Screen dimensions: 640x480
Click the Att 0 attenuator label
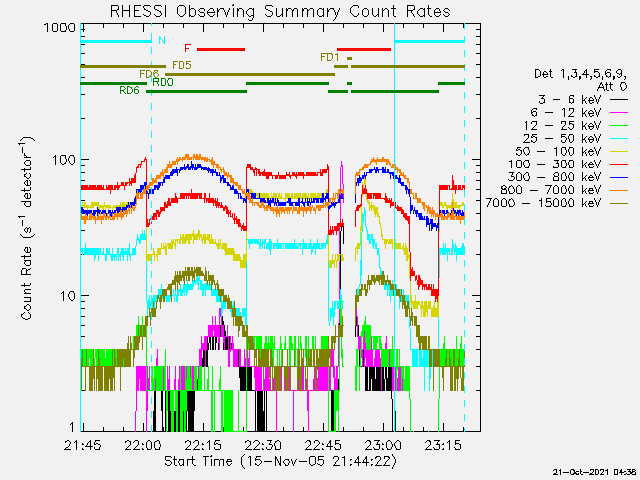coord(612,87)
